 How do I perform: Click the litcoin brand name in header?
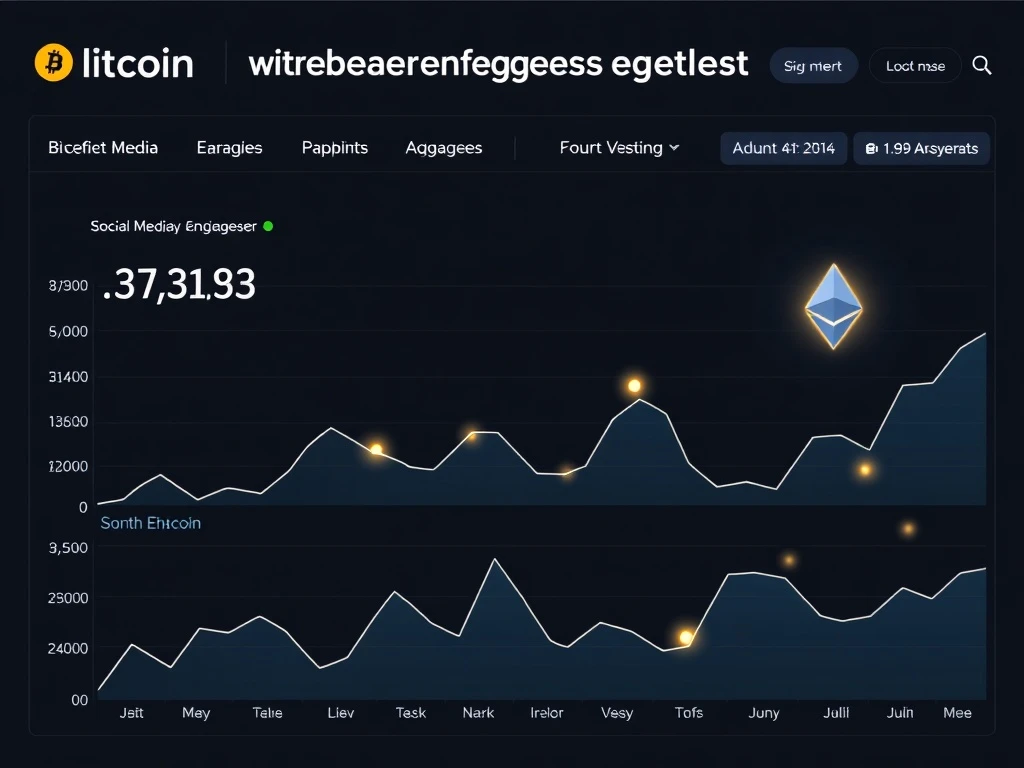click(x=137, y=63)
